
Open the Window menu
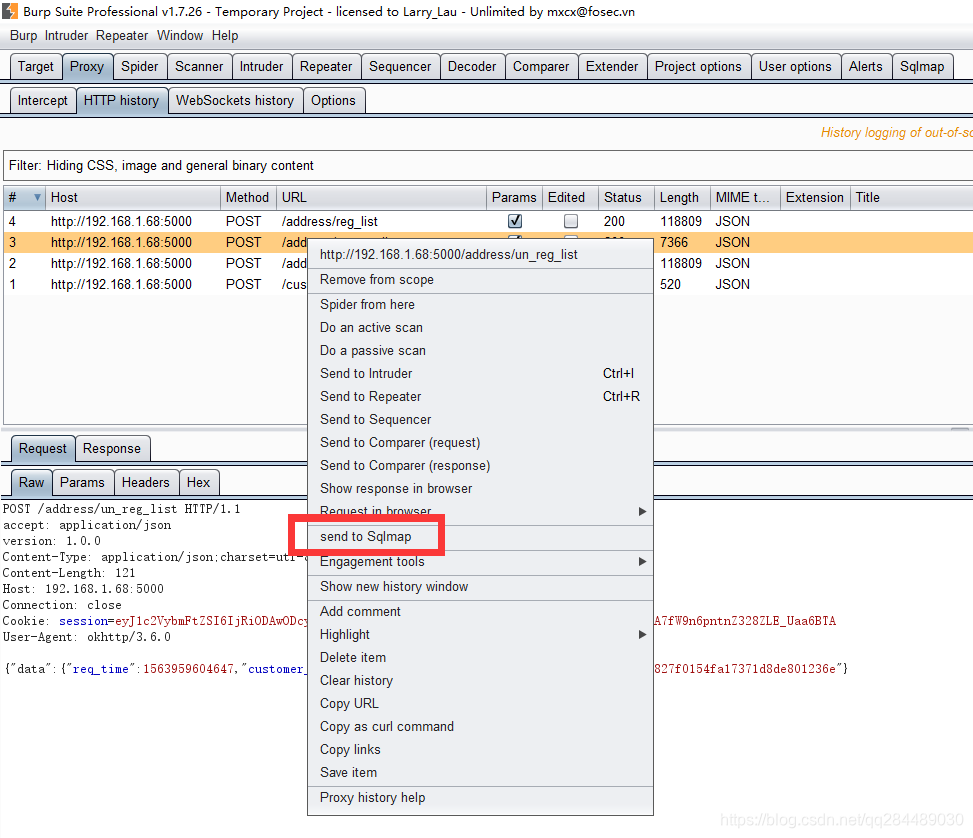click(x=180, y=35)
